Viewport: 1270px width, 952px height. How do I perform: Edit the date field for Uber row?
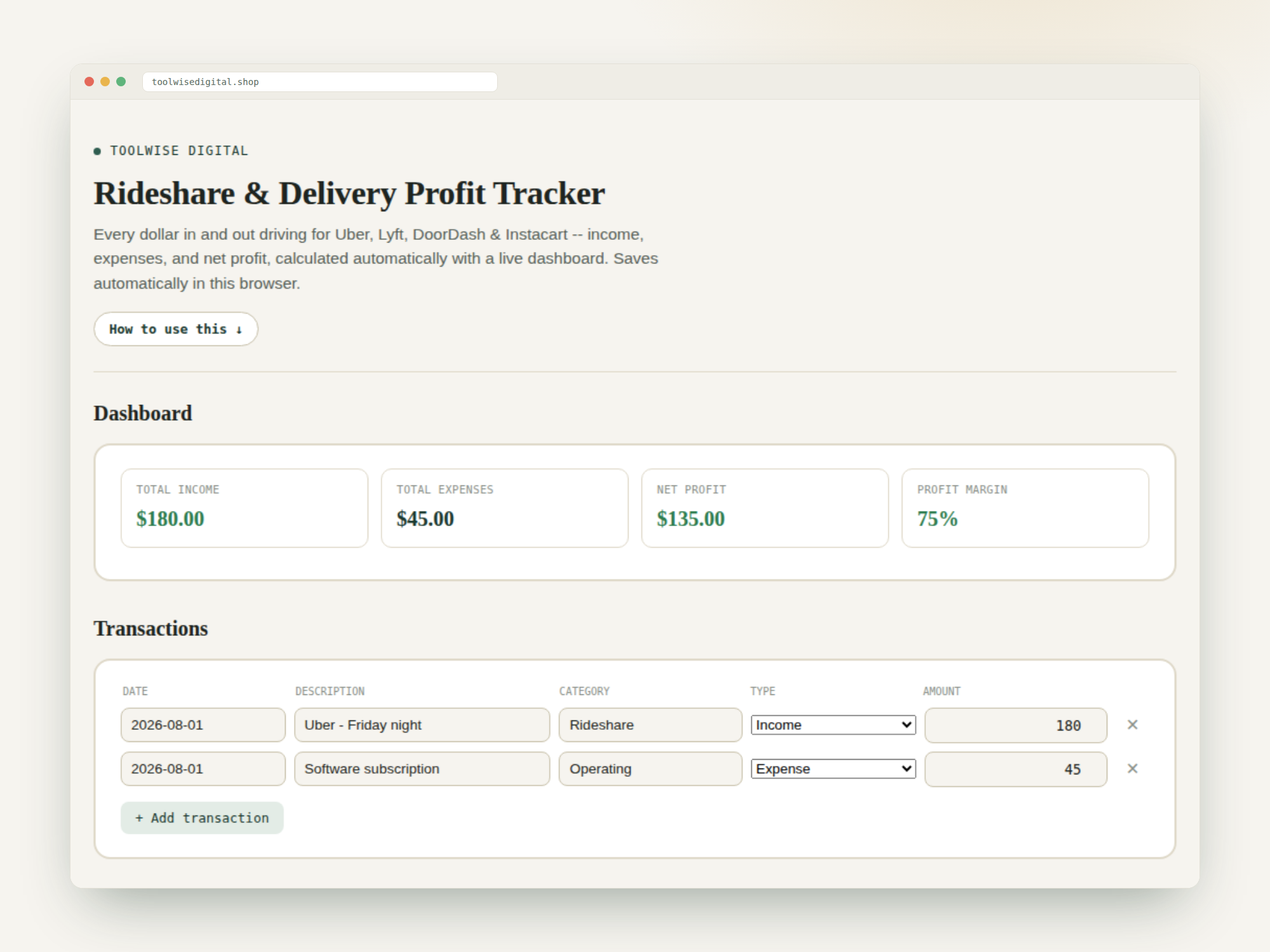tap(203, 725)
